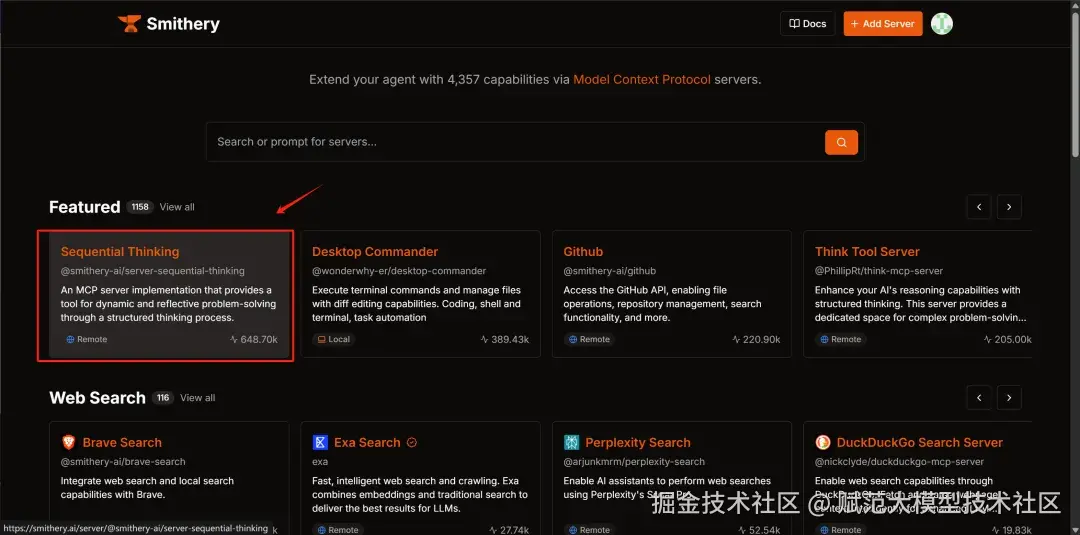1080x535 pixels.
Task: Go to next Featured servers page
Action: (1009, 207)
